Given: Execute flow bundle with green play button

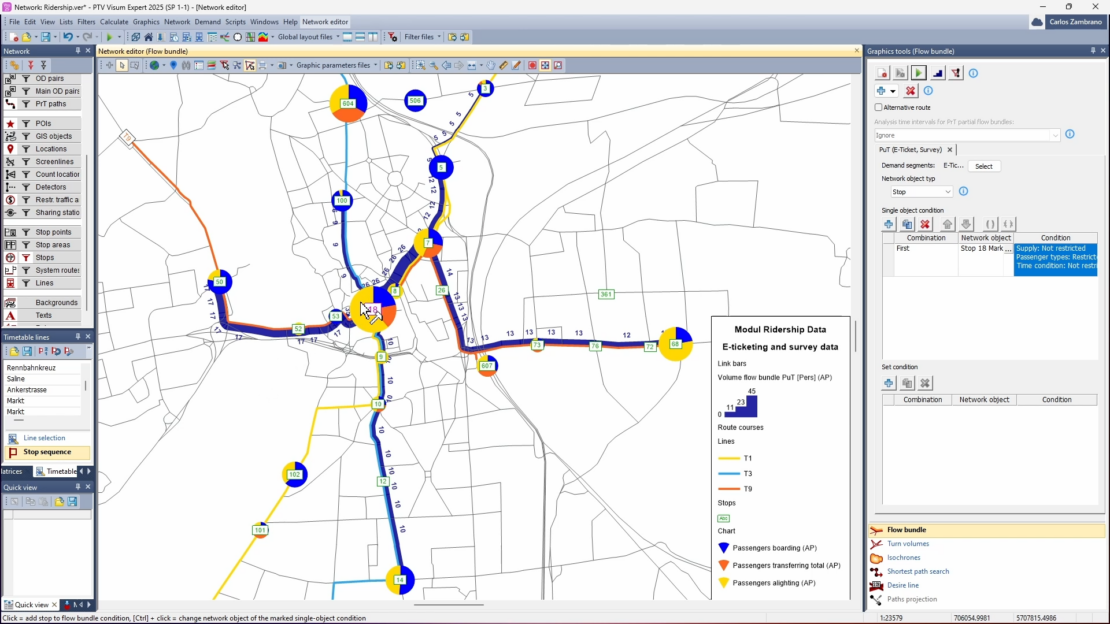Looking at the screenshot, I should [919, 73].
